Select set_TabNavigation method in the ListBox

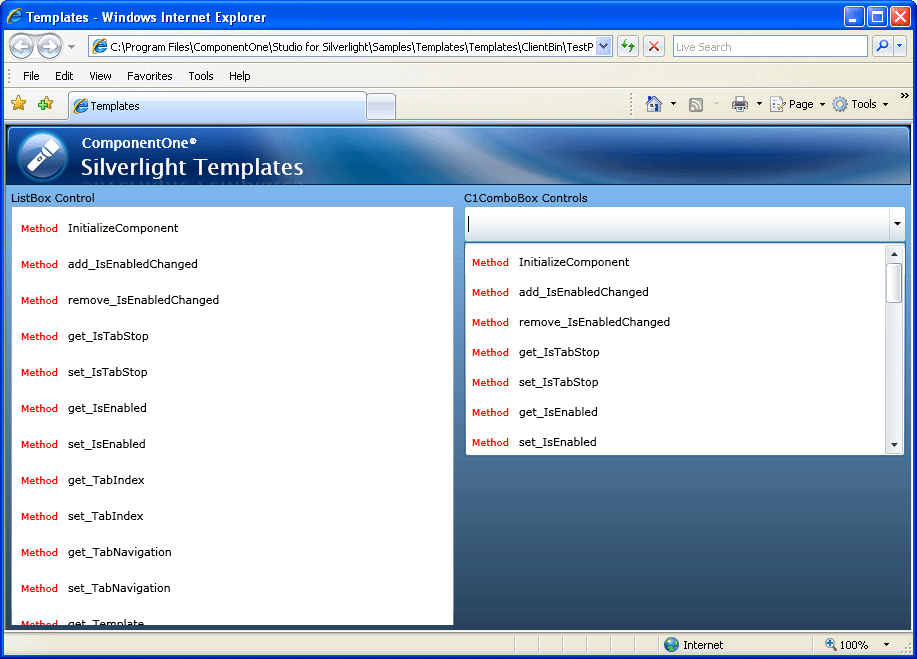tap(117, 588)
